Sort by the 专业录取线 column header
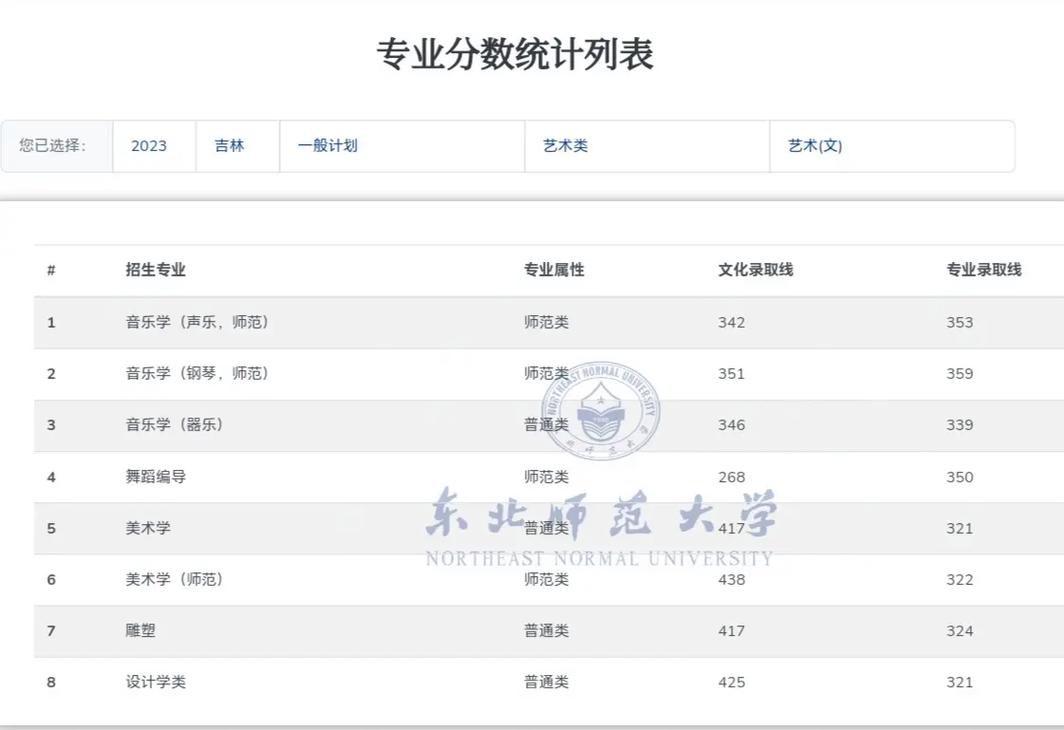The image size is (1064, 730). point(984,268)
